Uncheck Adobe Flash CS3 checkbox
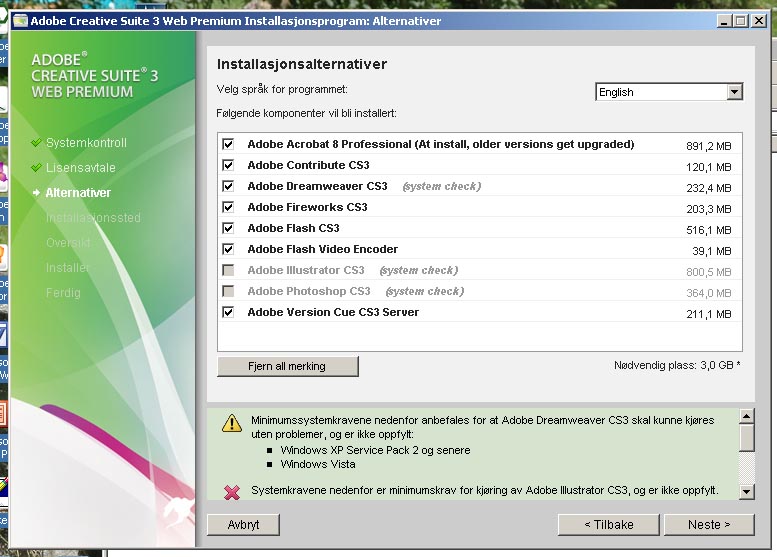Image resolution: width=777 pixels, height=557 pixels. point(228,228)
